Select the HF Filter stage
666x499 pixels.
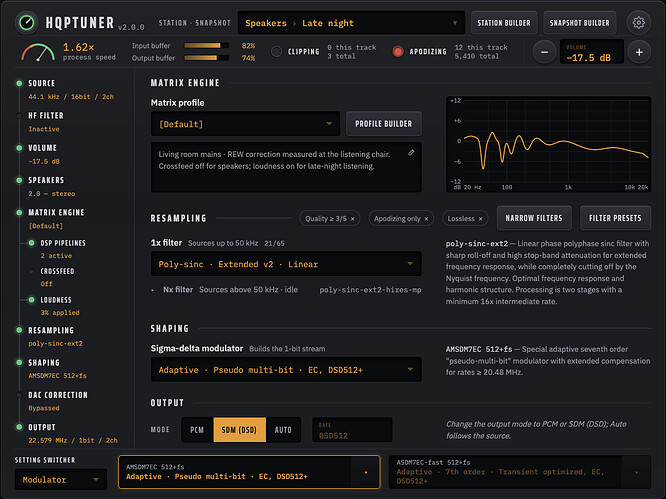(x=46, y=116)
